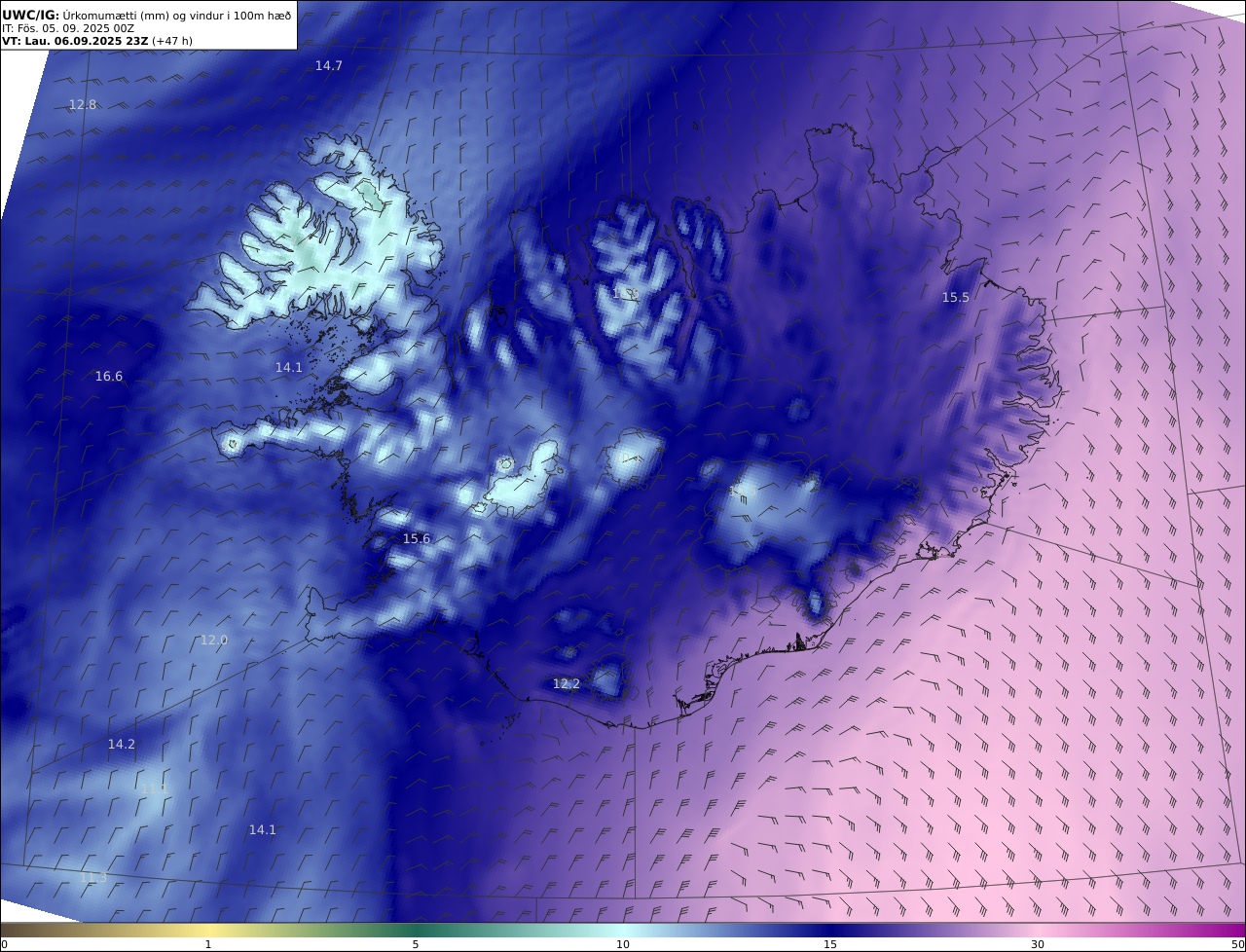Click the 11.1 value label
The width and height of the screenshot is (1246, 952).
tap(155, 788)
